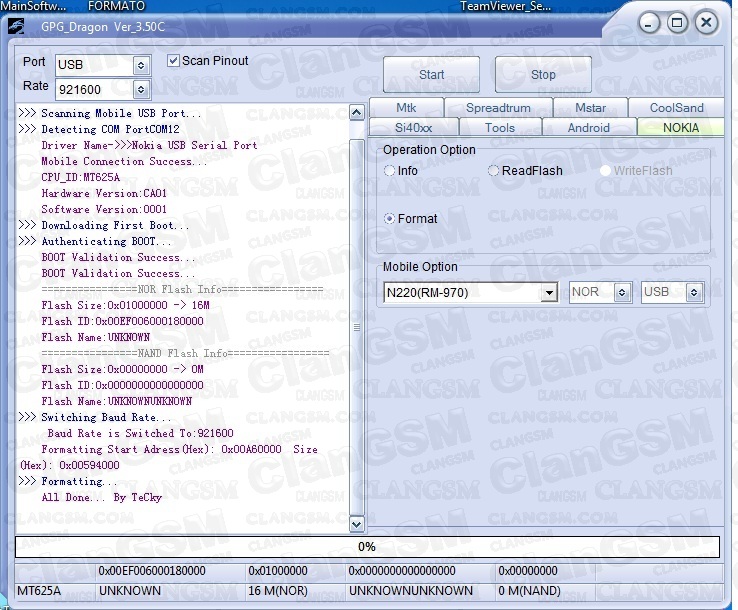Expand the N220(RM-970) mobile model dropdown

pos(548,293)
